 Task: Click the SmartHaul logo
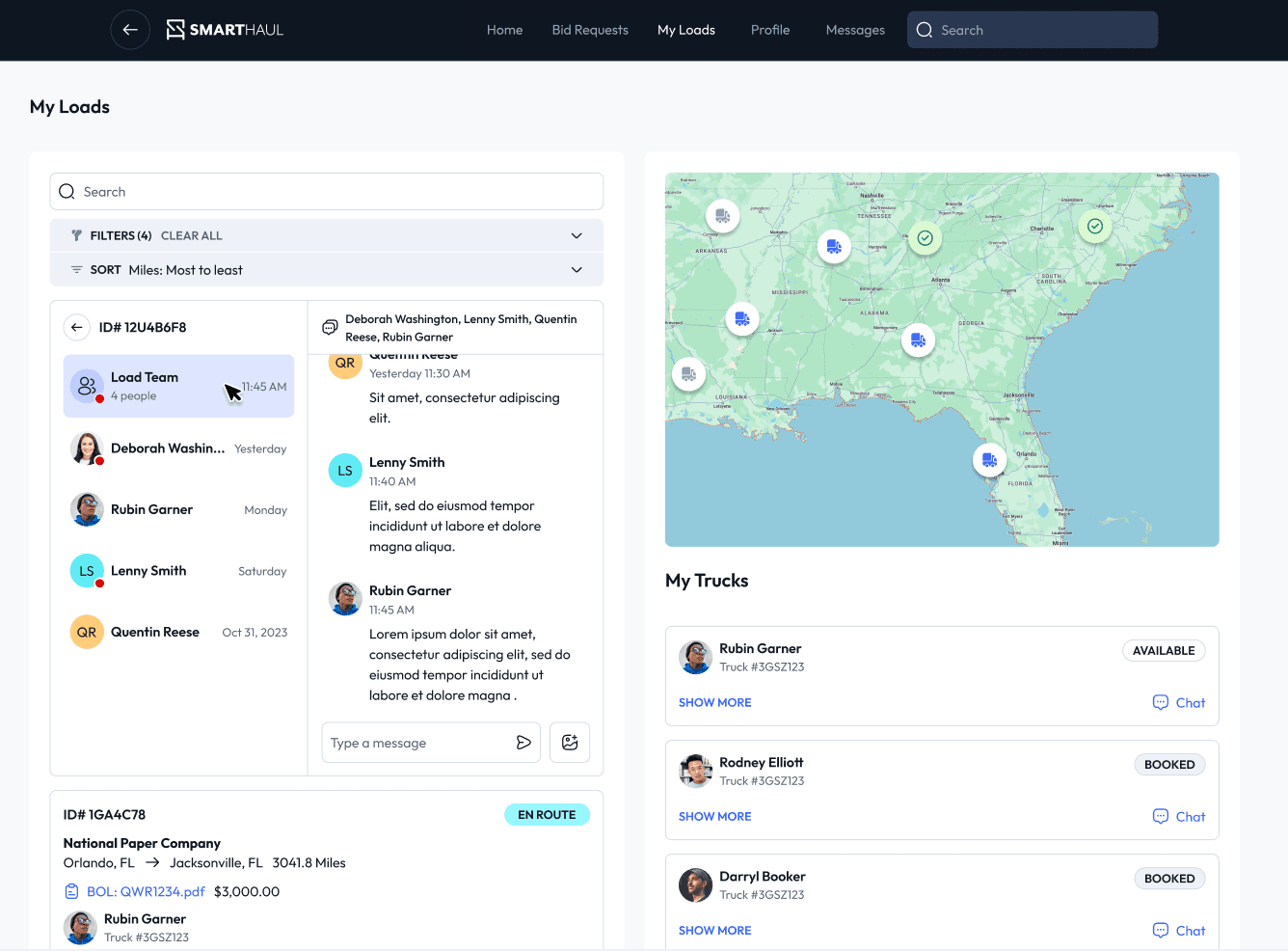(x=225, y=30)
